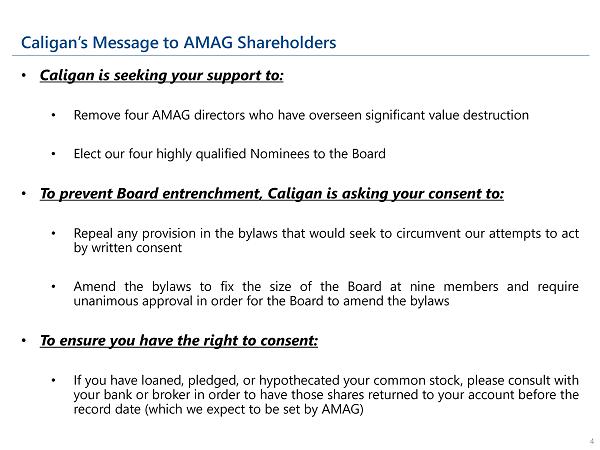Click the bullet dot before "Caligan is seeking"

pyautogui.click(x=25, y=76)
